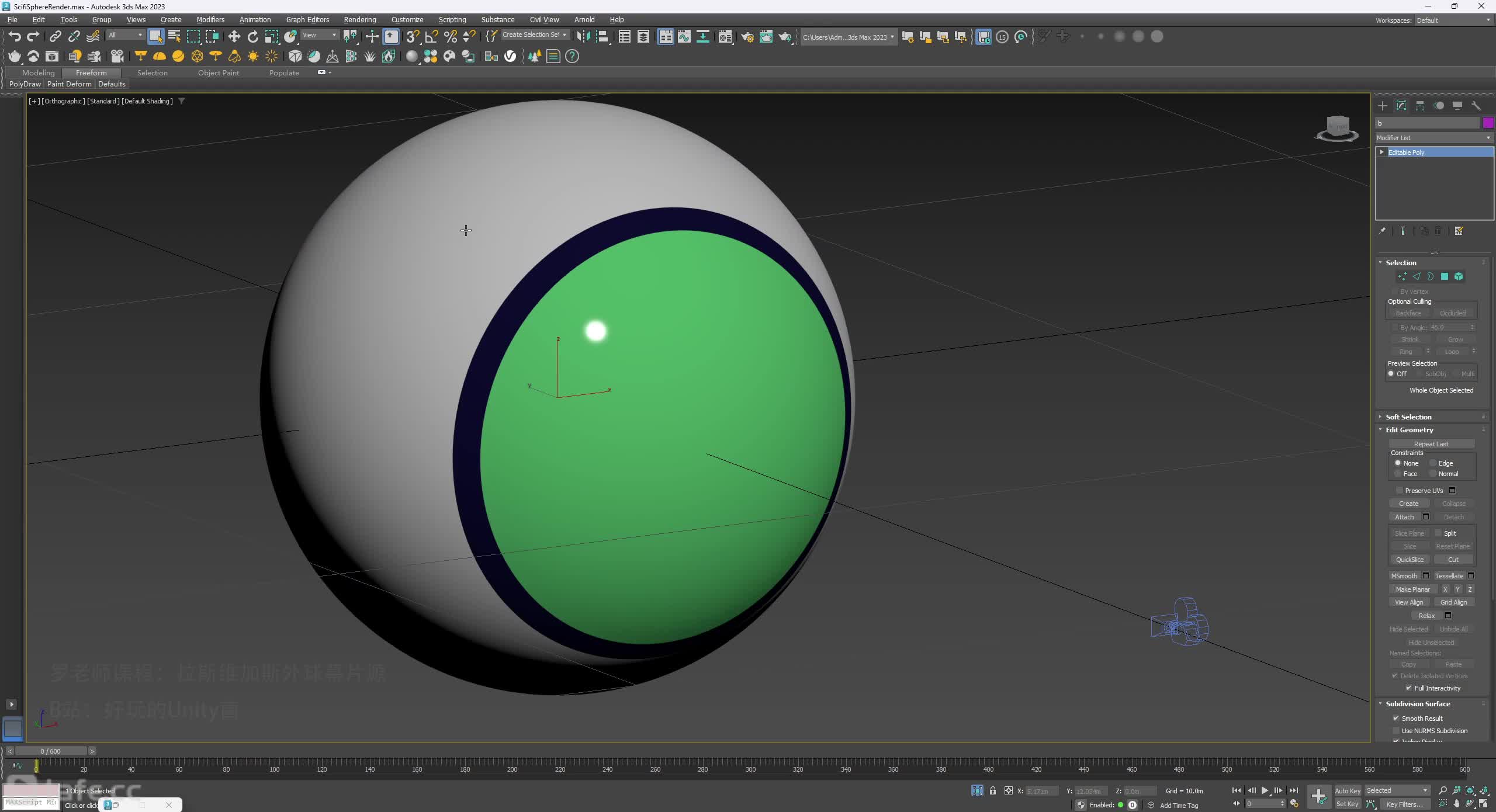Click the Undo arrow icon
Image resolution: width=1496 pixels, height=812 pixels.
pos(15,37)
